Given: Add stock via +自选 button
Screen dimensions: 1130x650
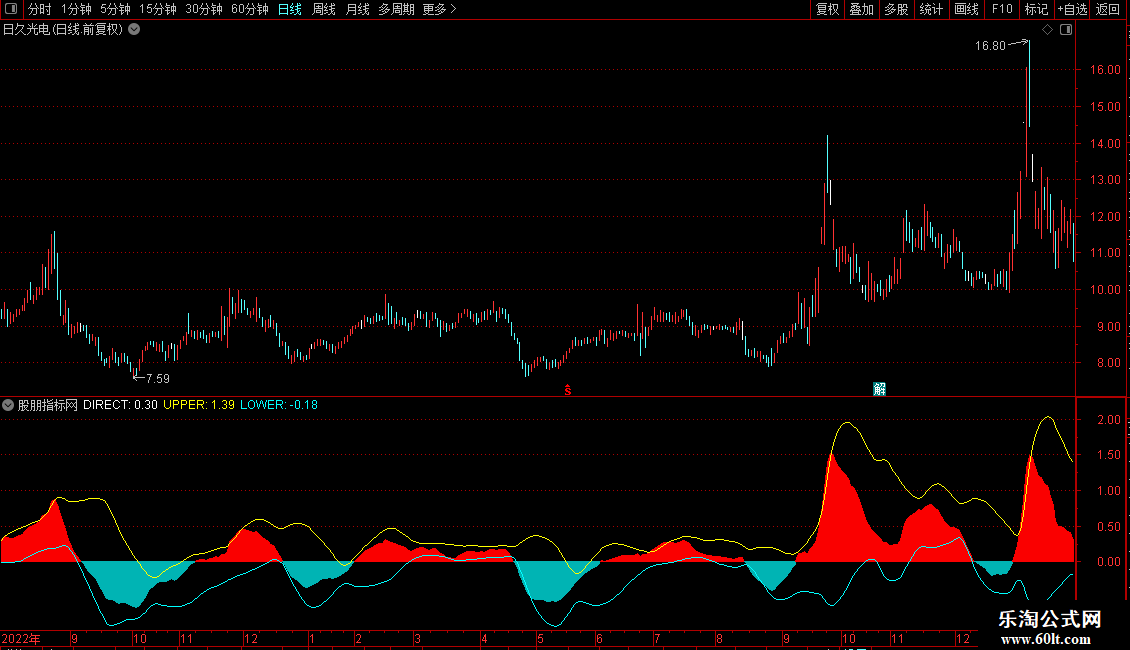Looking at the screenshot, I should click(1072, 9).
